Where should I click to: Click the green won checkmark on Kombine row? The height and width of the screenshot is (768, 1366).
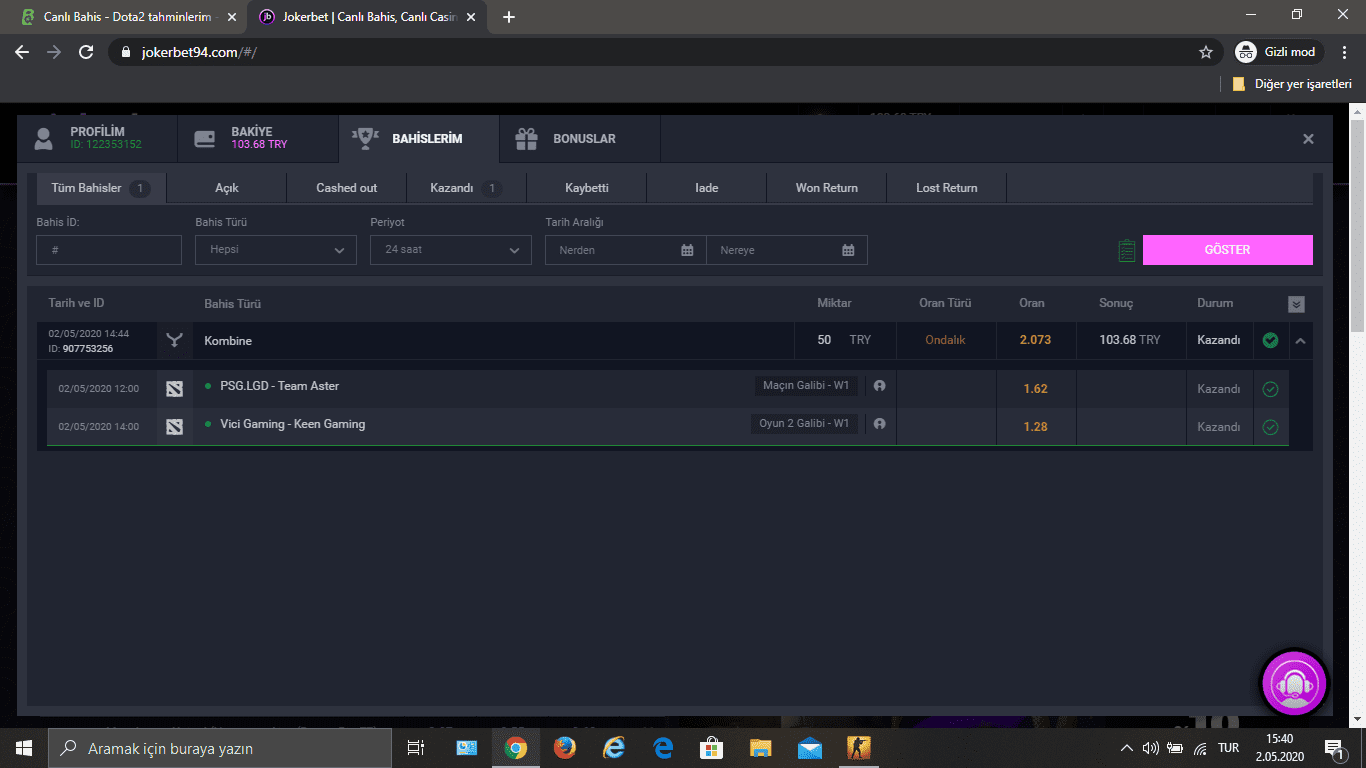point(1270,340)
